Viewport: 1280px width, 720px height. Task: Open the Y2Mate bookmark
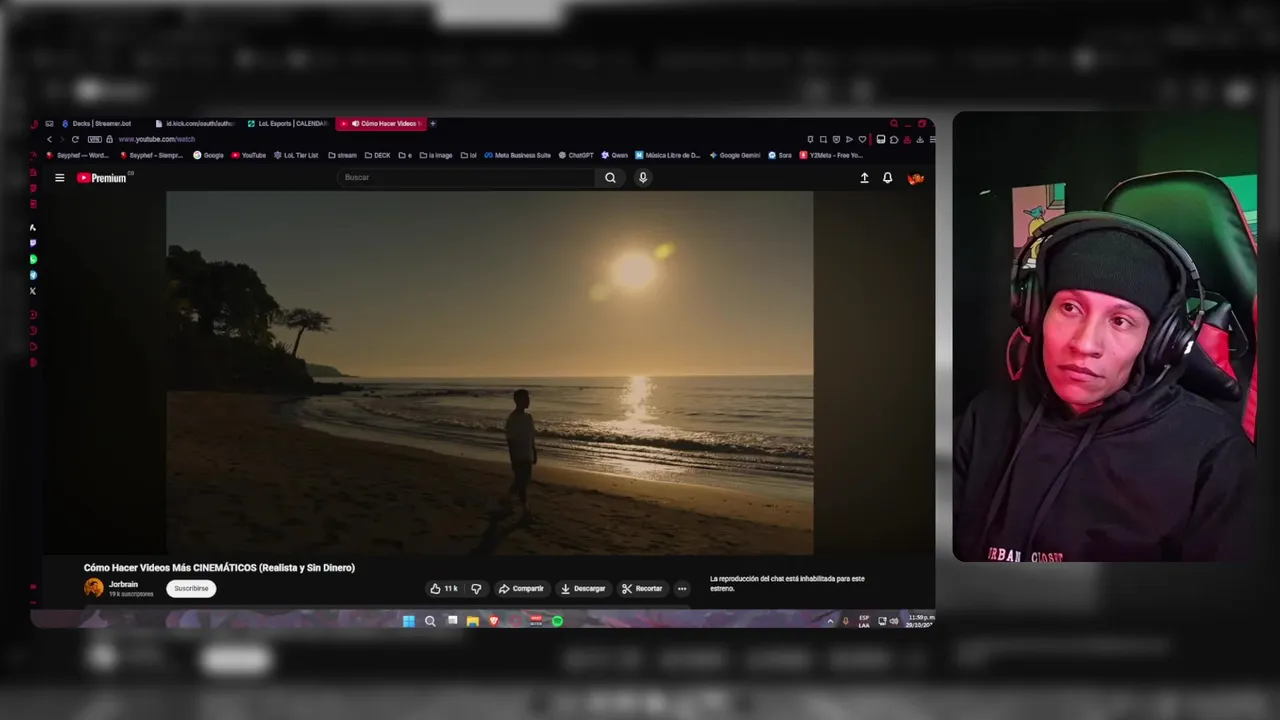coord(831,155)
